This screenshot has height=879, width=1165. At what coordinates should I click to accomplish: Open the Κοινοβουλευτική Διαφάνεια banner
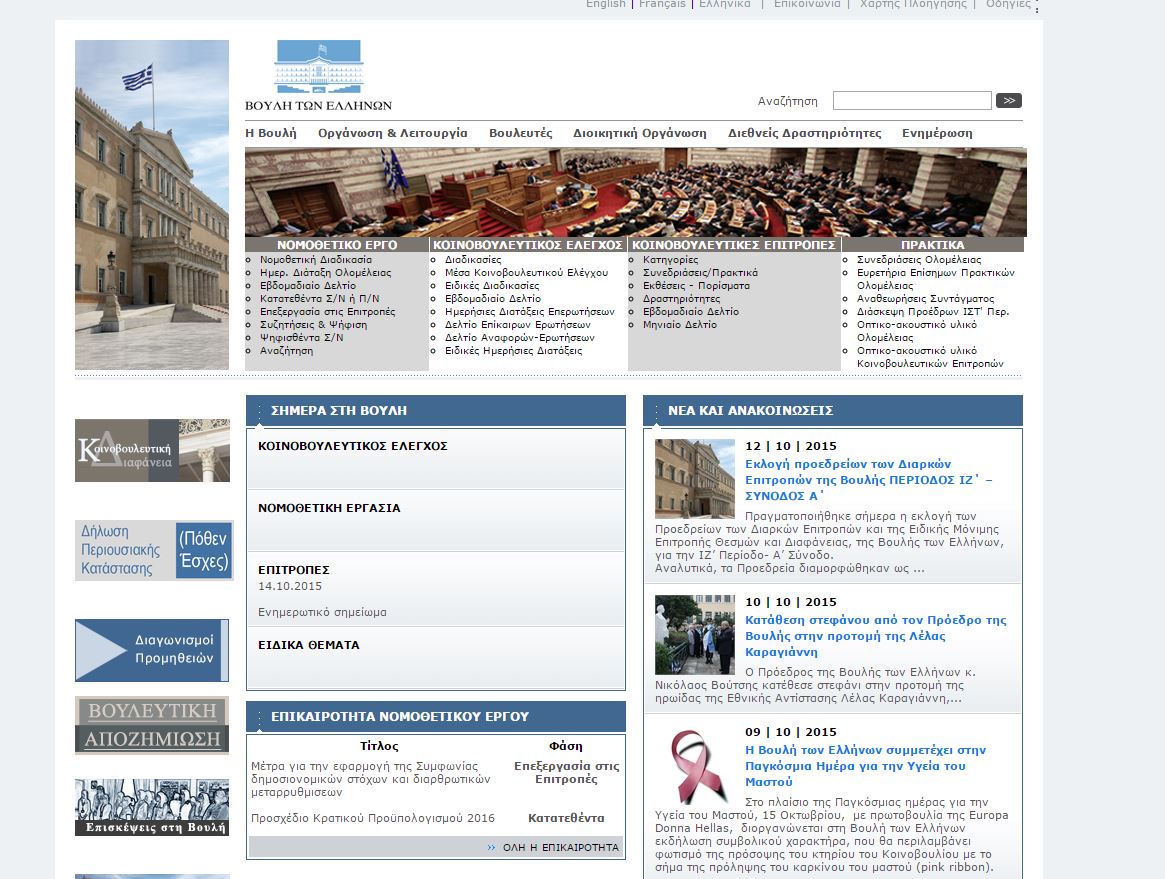(152, 450)
